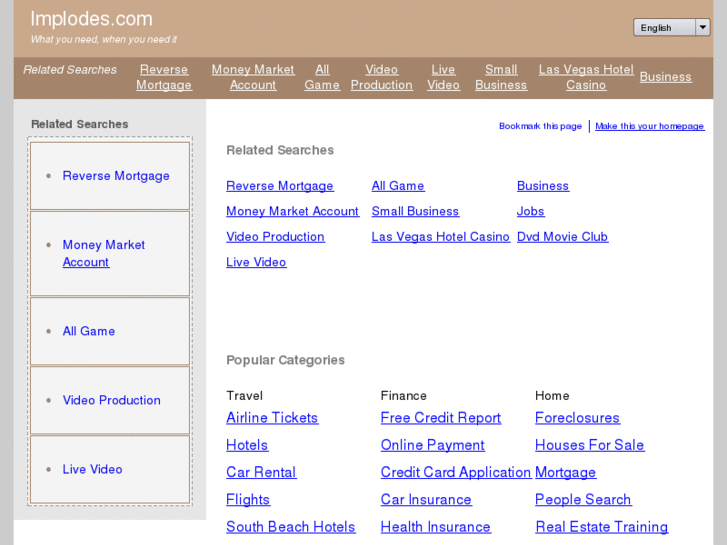Open Video Production in main Related Searches list
This screenshot has height=545, width=727.
point(275,237)
